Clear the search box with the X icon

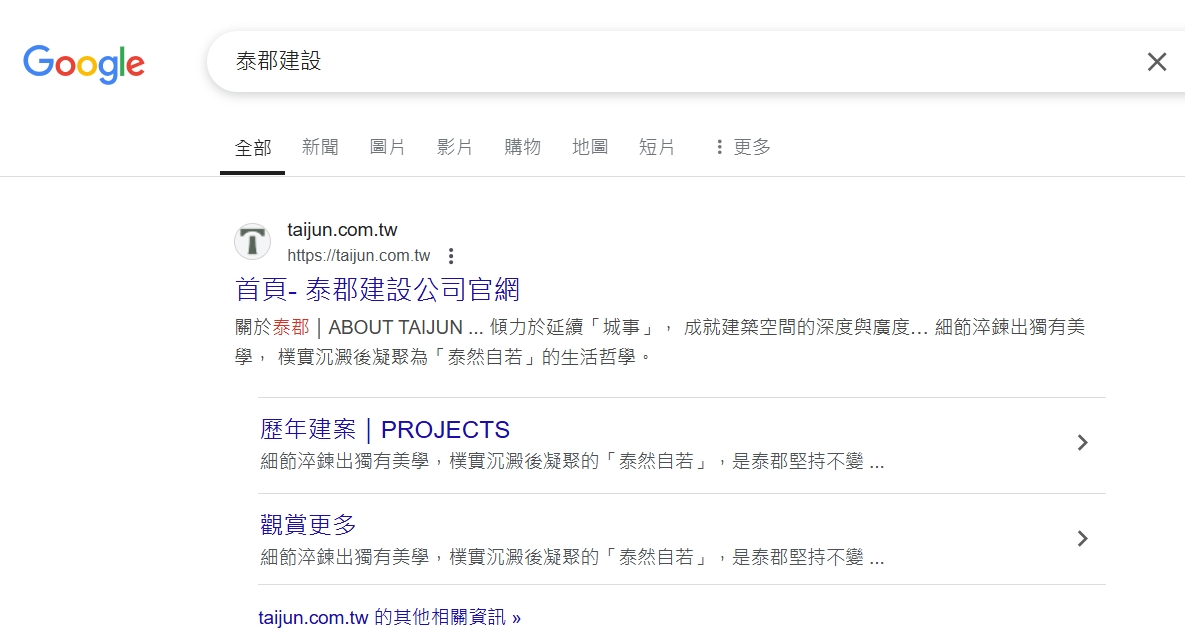1156,62
